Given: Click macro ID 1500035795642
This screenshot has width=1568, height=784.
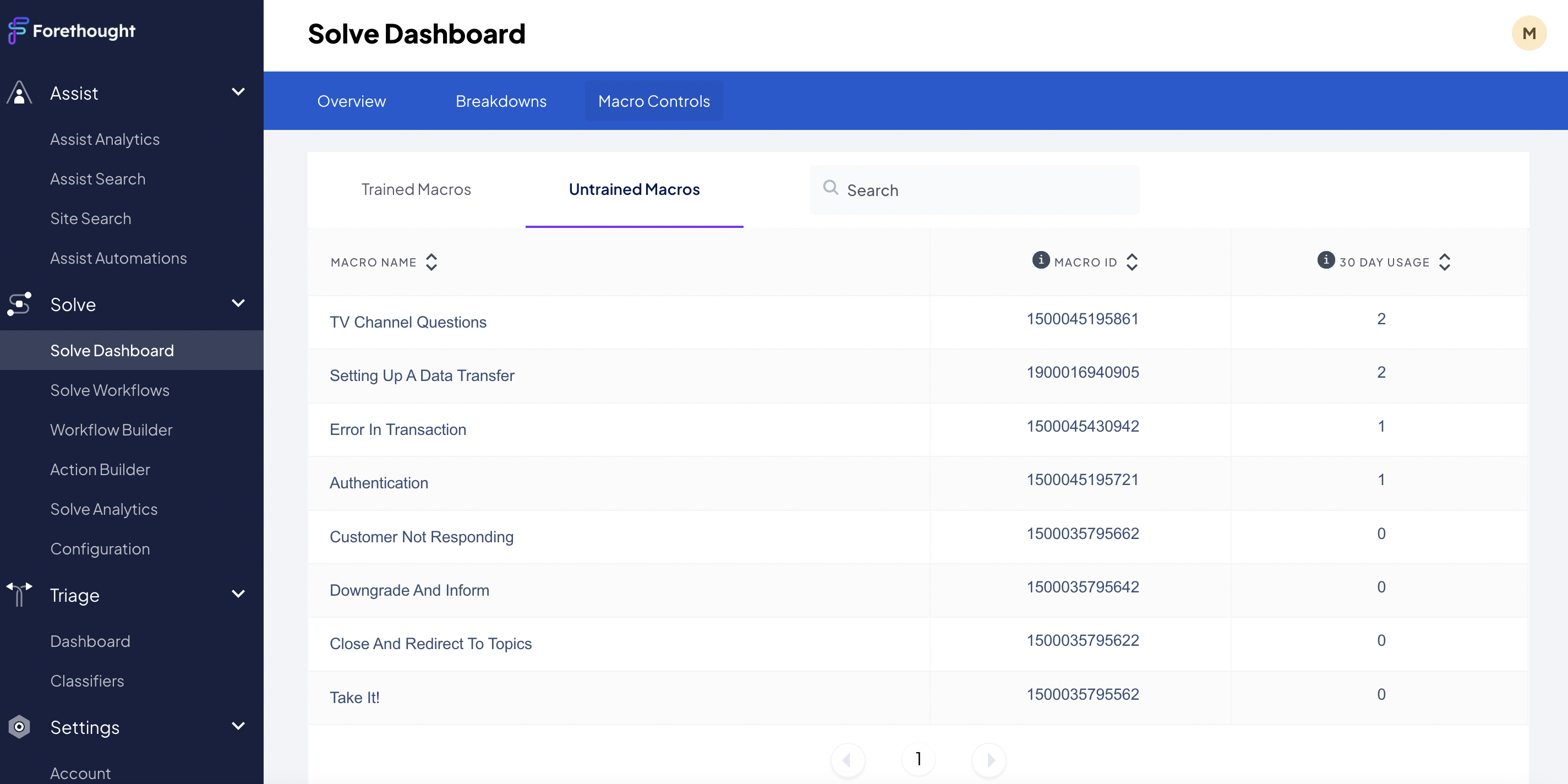Looking at the screenshot, I should [x=1082, y=587].
